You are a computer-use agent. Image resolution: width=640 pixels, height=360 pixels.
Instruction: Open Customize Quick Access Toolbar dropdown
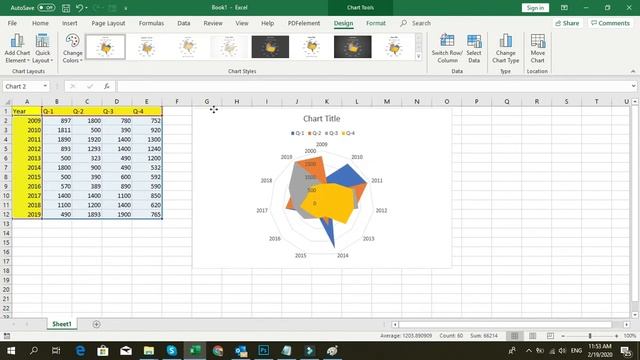click(x=126, y=8)
